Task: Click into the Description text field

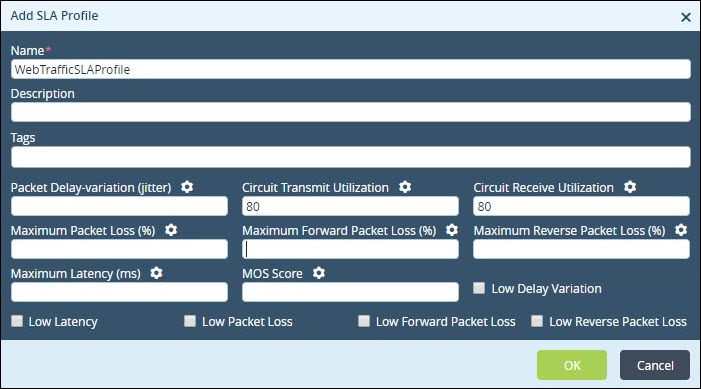Action: click(350, 112)
